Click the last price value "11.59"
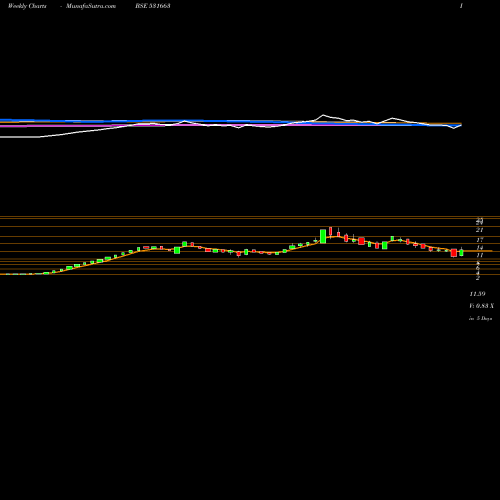 coord(477,294)
